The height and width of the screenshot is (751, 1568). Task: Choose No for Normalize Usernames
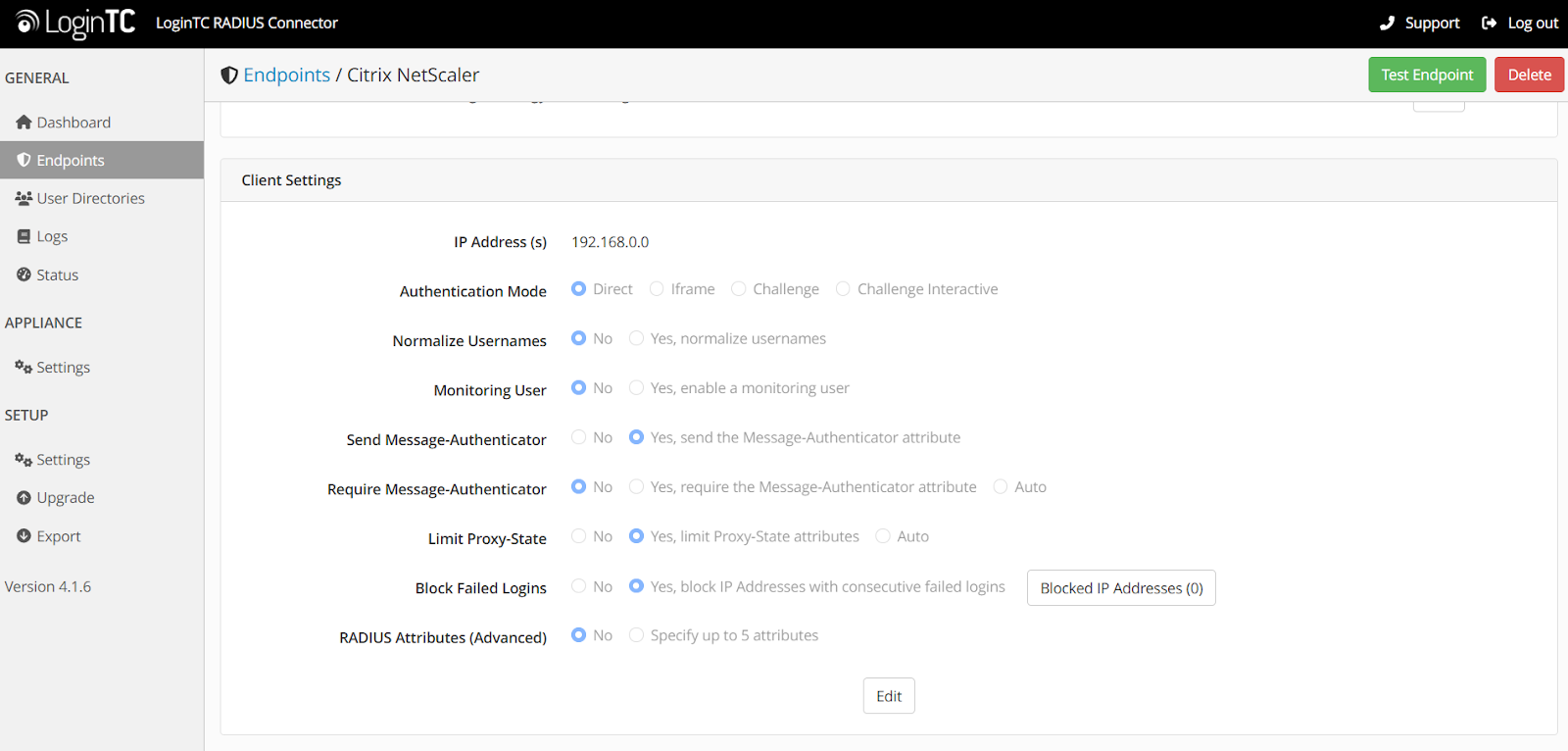coord(578,338)
